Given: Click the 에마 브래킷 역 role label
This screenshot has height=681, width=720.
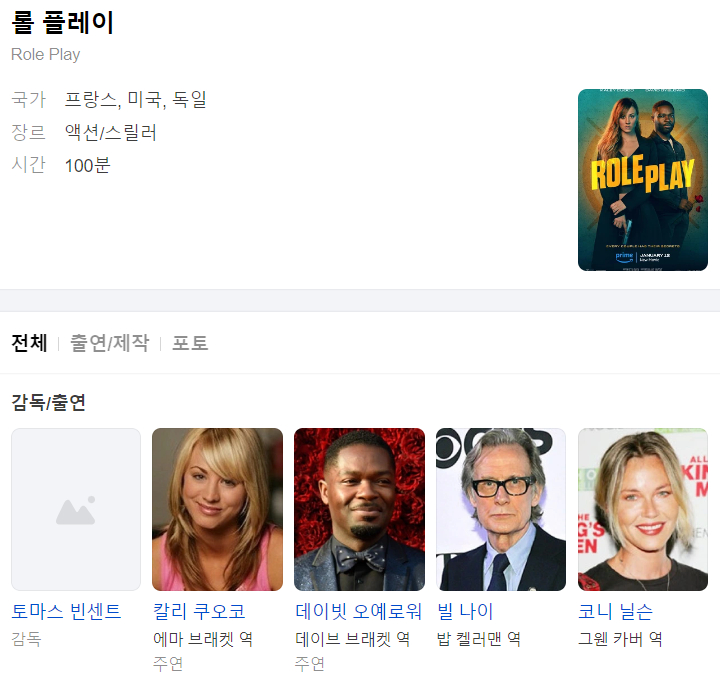Looking at the screenshot, I should (203, 638).
